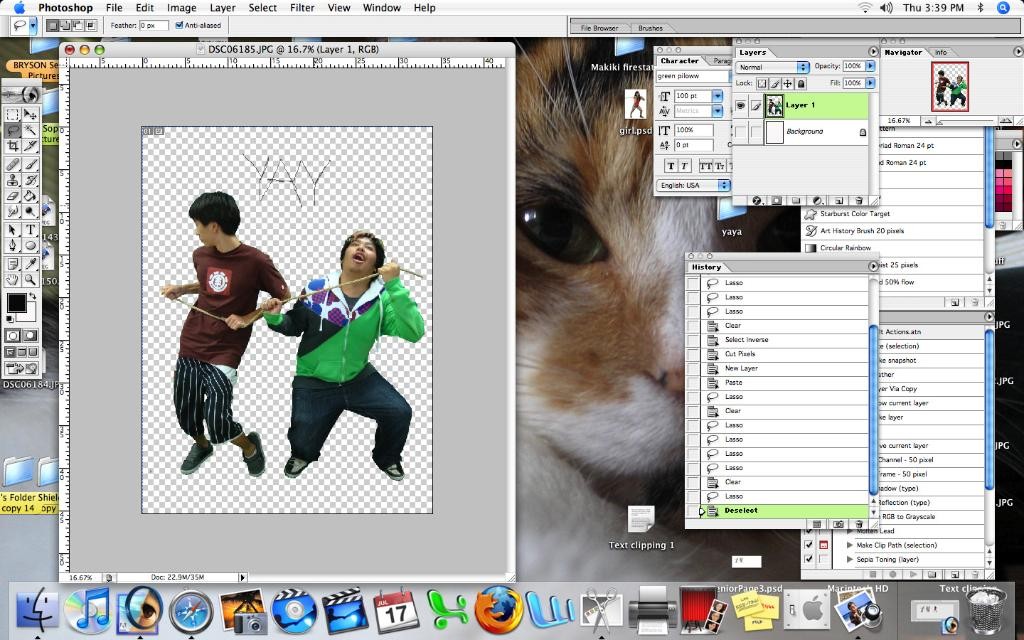The height and width of the screenshot is (640, 1024).
Task: Expand the Make Clip Path action
Action: point(850,545)
